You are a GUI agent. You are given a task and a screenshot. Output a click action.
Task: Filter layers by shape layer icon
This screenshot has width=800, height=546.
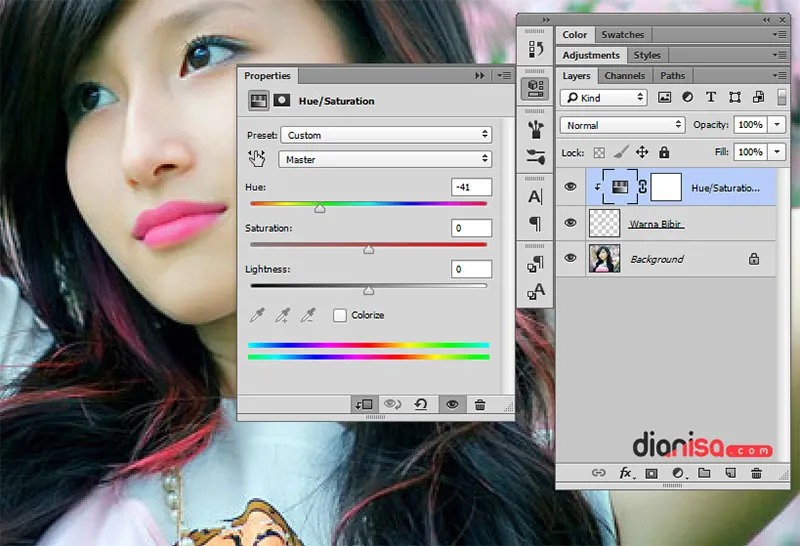(x=735, y=97)
